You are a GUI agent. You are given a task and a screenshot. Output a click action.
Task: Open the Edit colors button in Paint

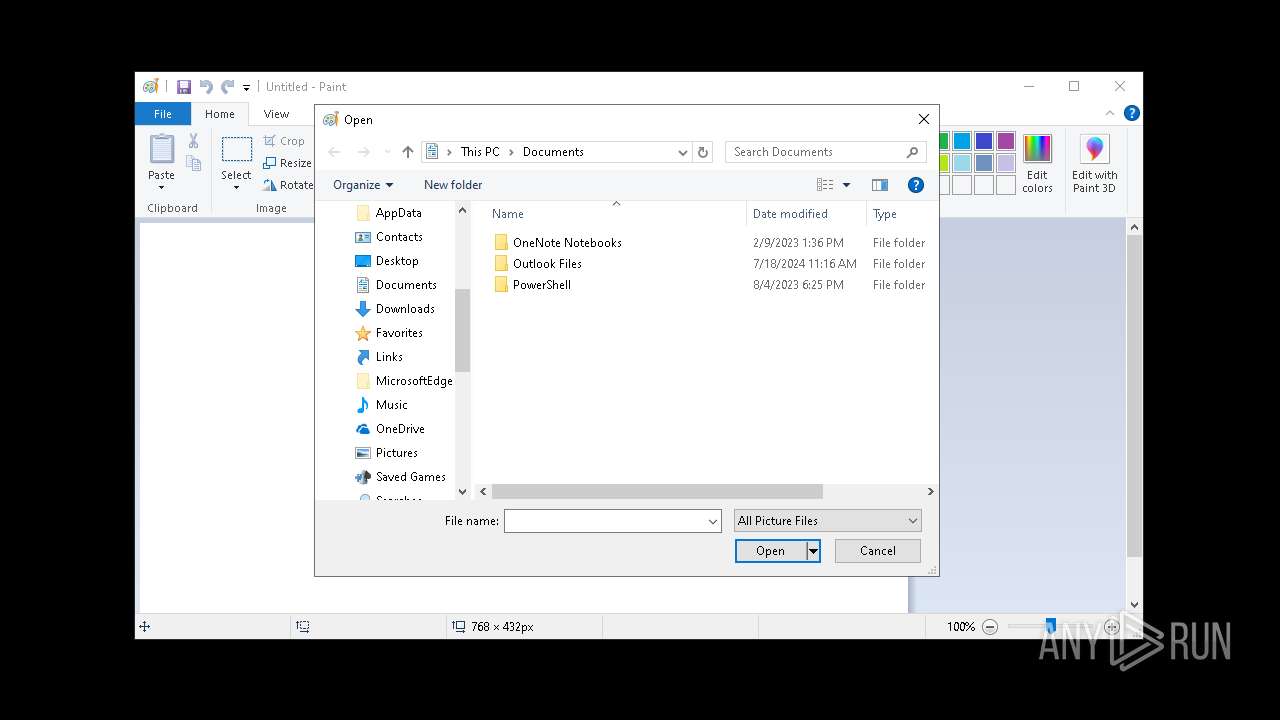point(1037,164)
